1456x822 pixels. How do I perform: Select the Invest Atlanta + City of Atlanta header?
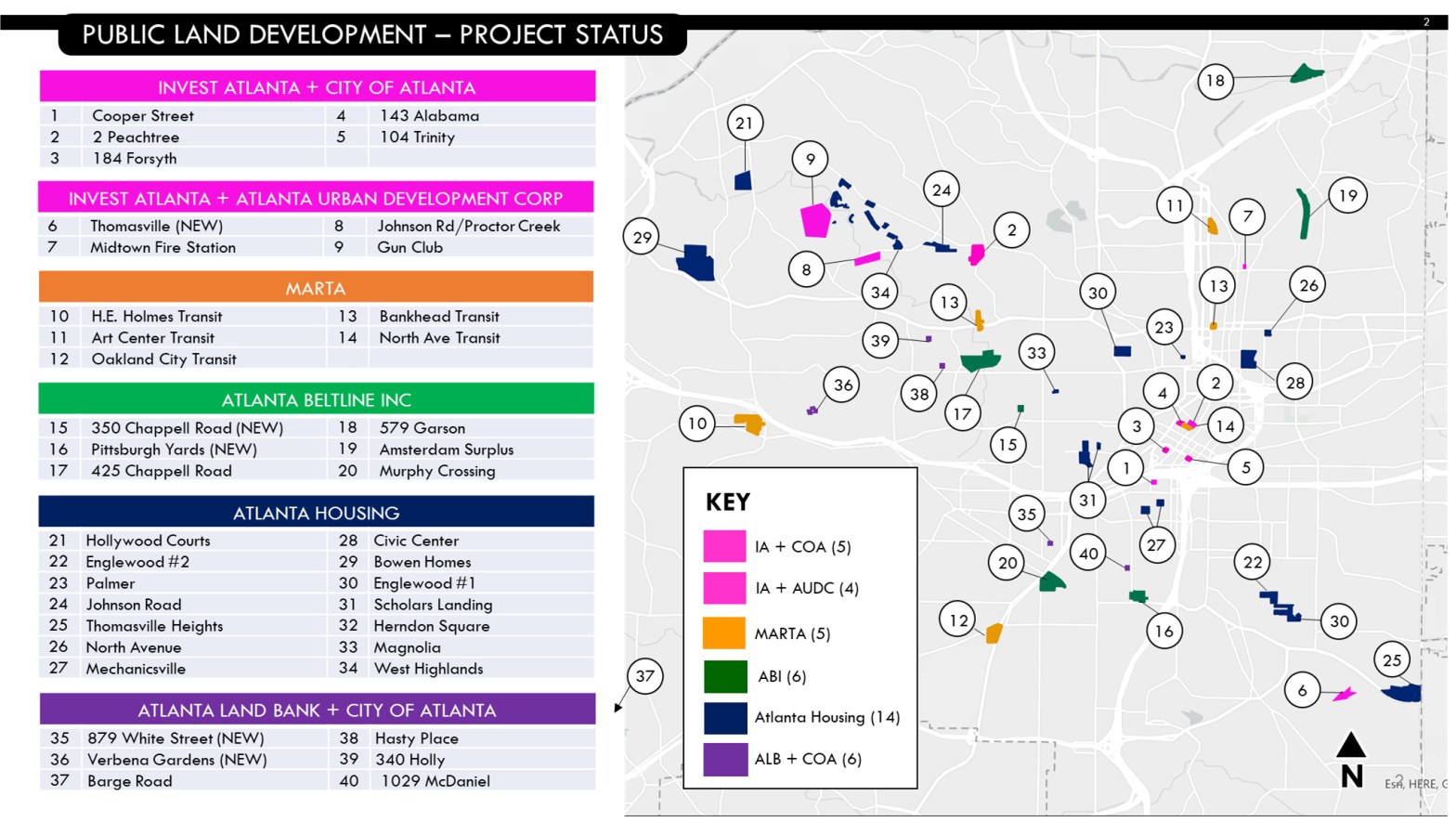(317, 87)
